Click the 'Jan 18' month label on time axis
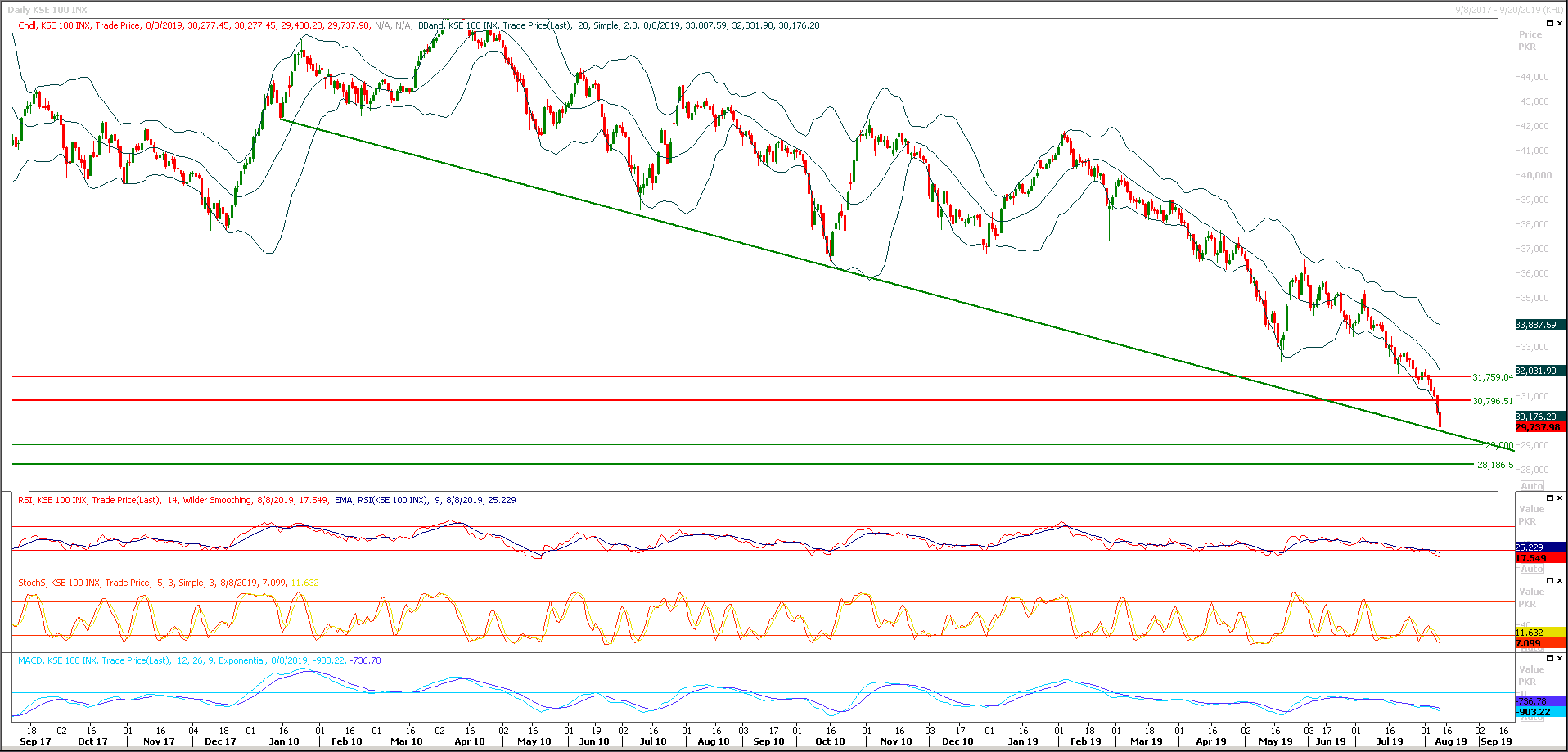 pyautogui.click(x=284, y=741)
